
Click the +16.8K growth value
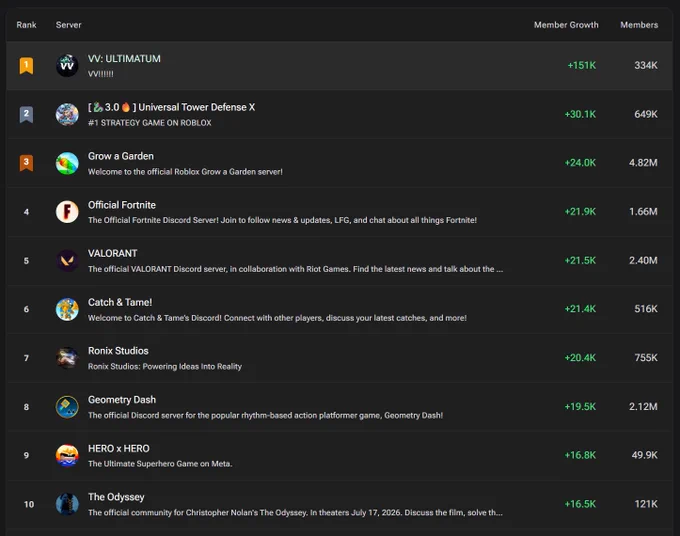[x=580, y=455]
